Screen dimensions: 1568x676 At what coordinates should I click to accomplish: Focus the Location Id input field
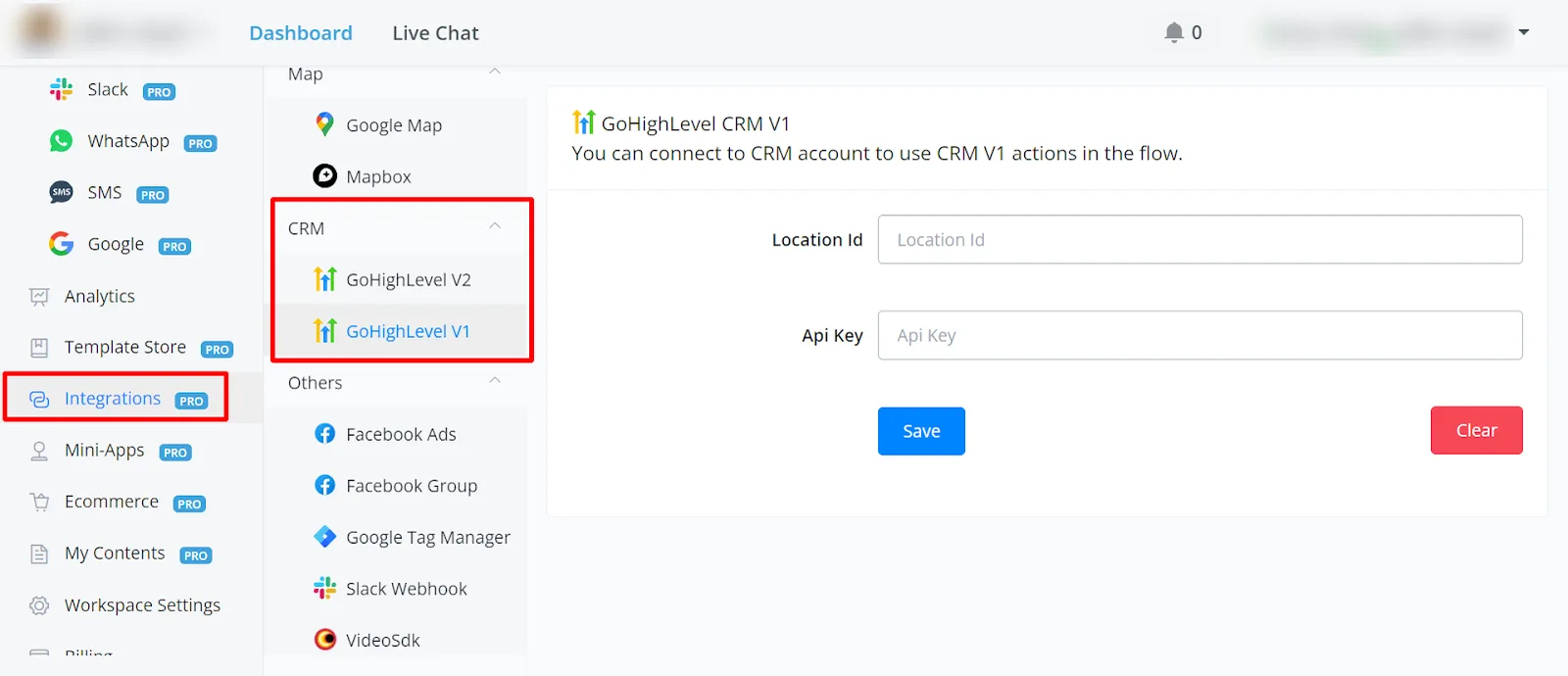[1200, 239]
